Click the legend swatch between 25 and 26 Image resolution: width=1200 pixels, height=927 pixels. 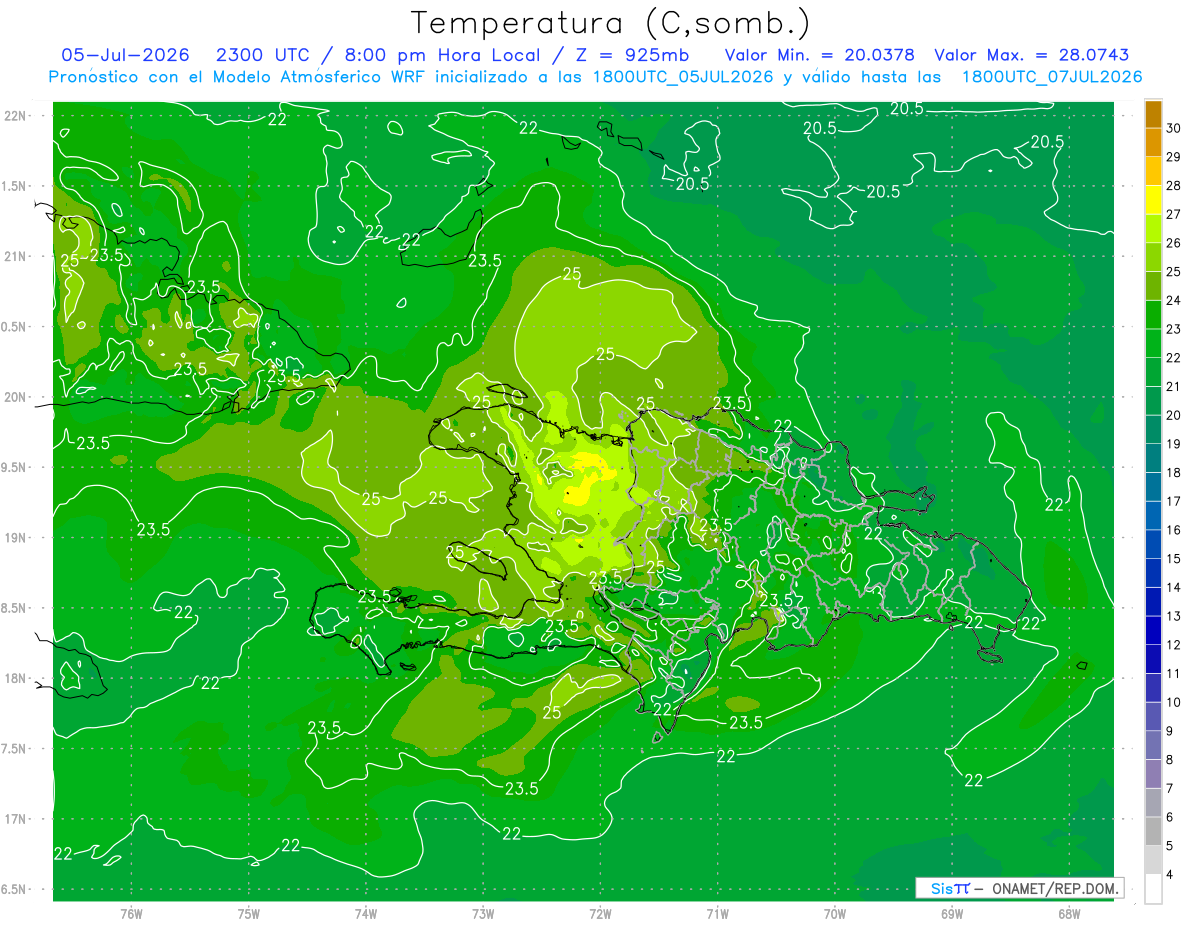coord(1153,258)
